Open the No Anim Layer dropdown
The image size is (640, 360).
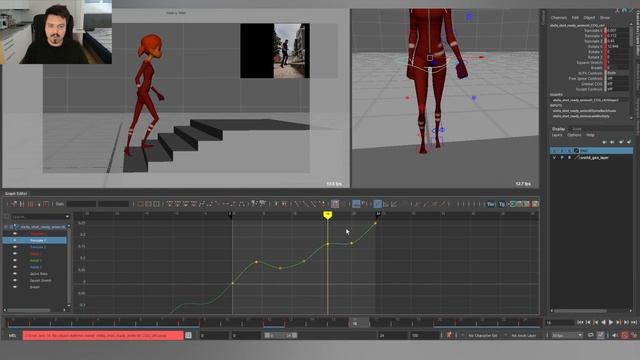[x=524, y=335]
